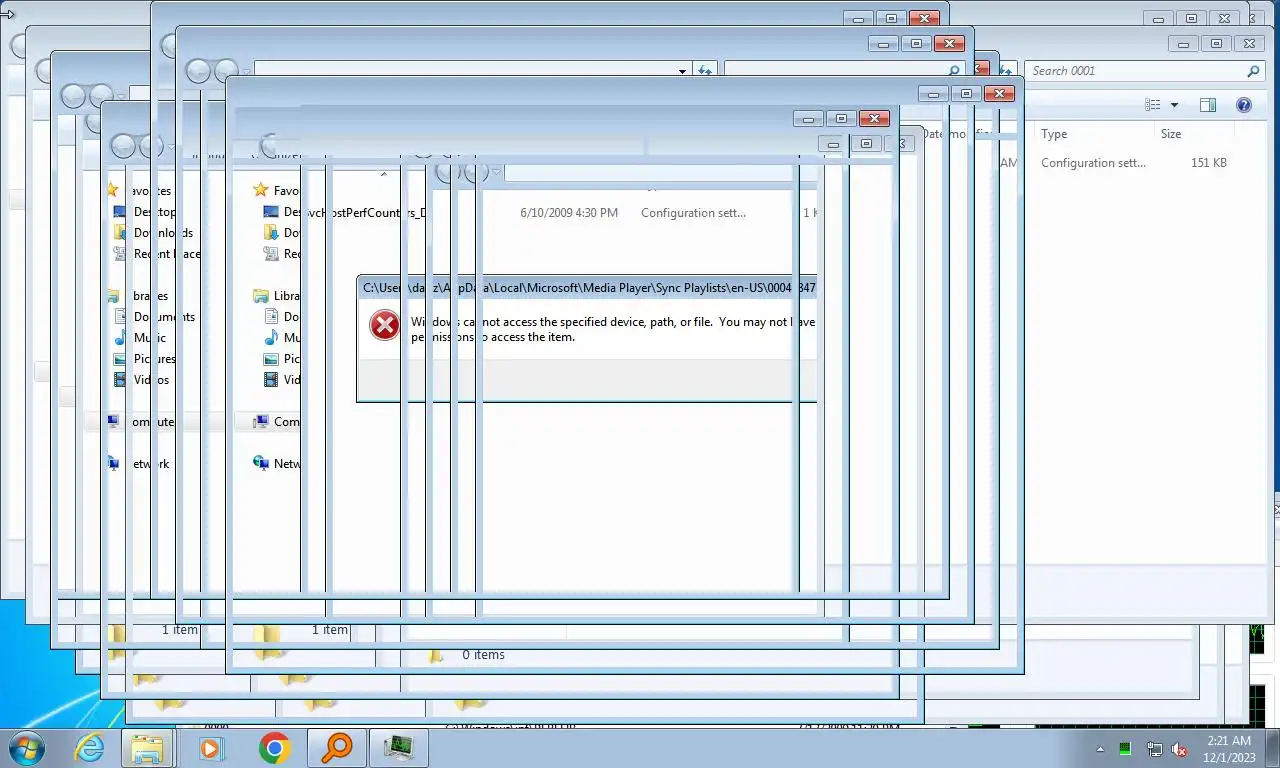Click the Desktop icon beside truncated 'Des'
This screenshot has width=1280, height=768.
pyautogui.click(x=270, y=212)
